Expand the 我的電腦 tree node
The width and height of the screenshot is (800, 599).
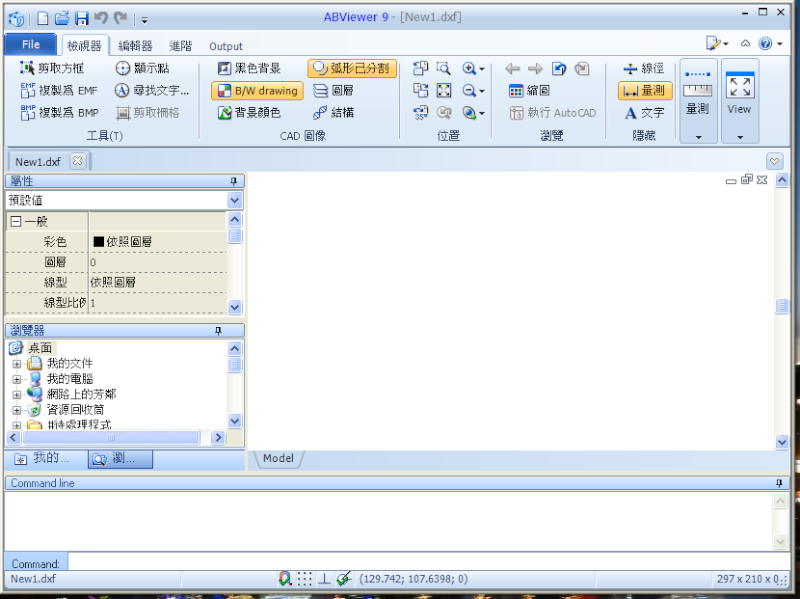point(17,380)
